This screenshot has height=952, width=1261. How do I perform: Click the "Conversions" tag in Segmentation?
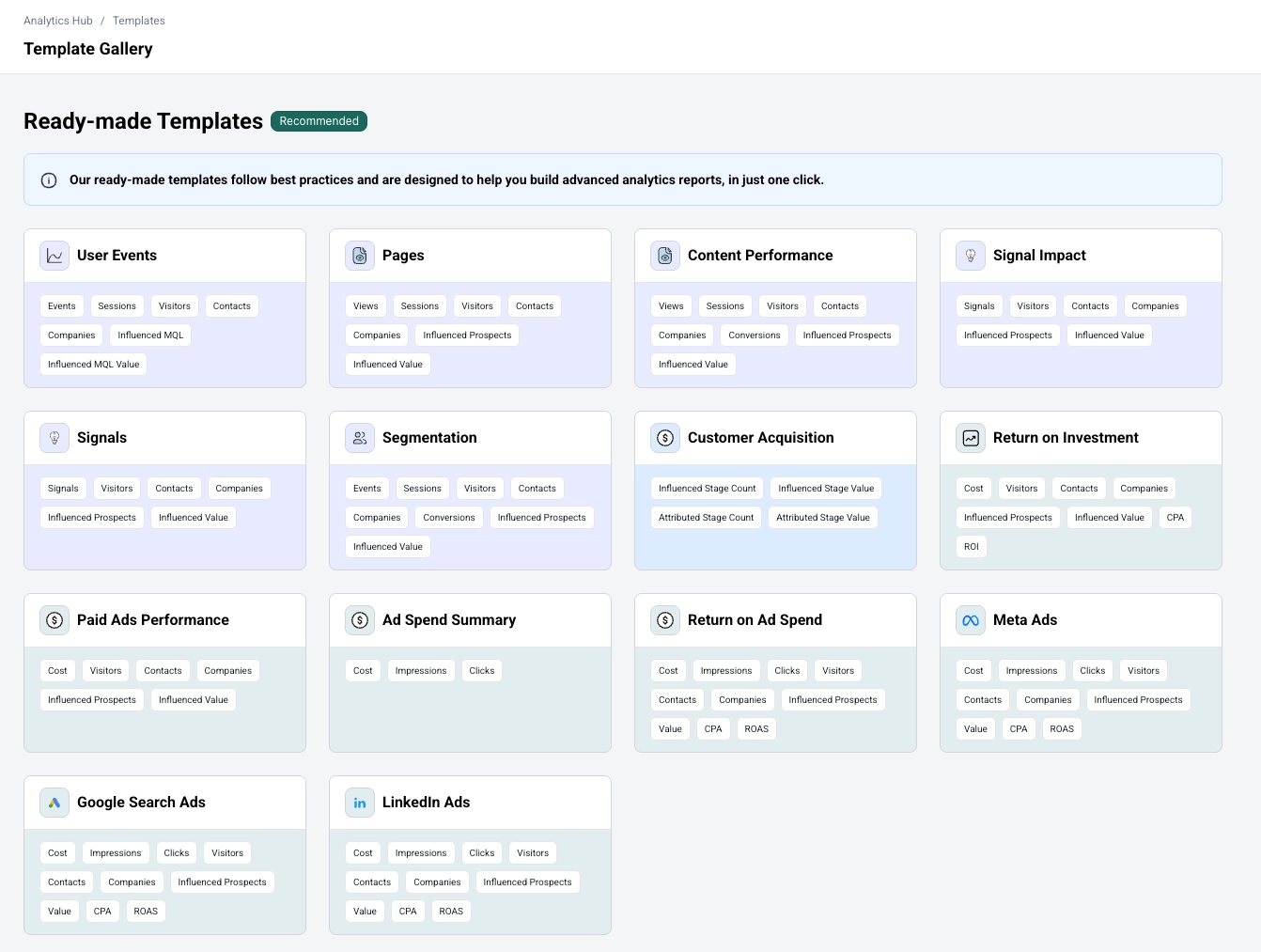click(x=449, y=518)
